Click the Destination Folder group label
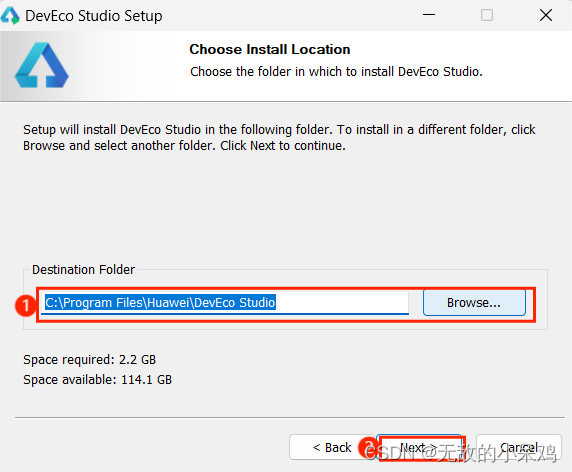 click(84, 270)
